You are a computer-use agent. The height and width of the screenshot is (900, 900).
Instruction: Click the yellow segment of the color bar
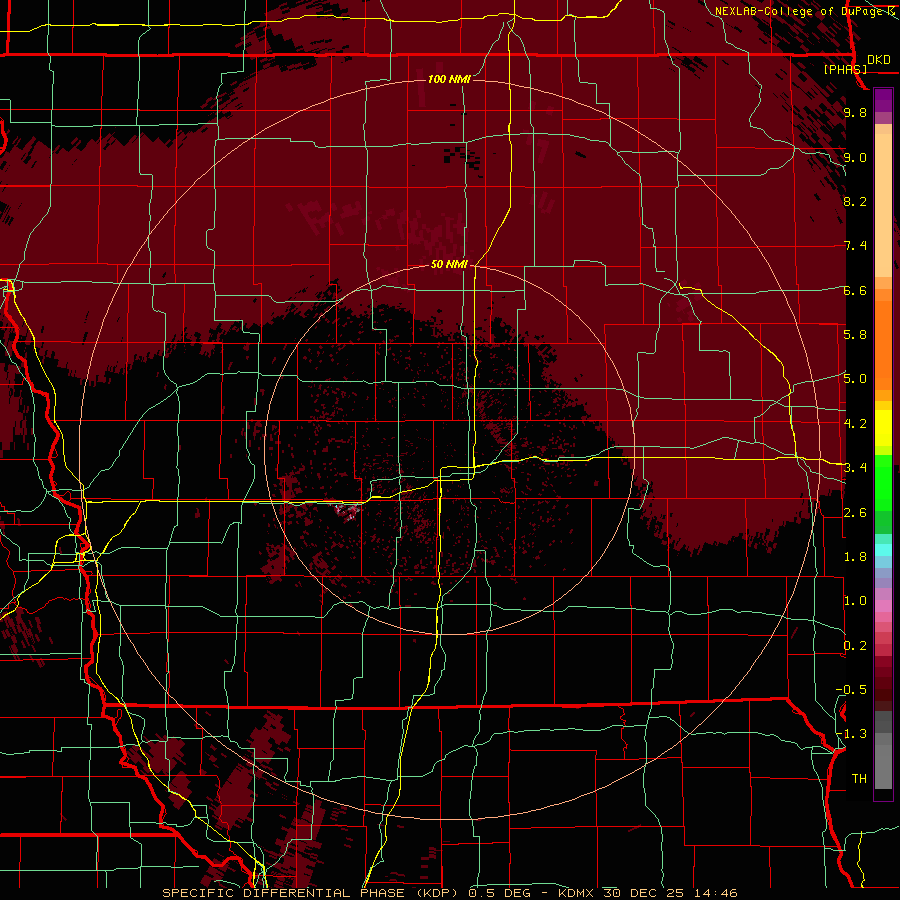pos(883,428)
